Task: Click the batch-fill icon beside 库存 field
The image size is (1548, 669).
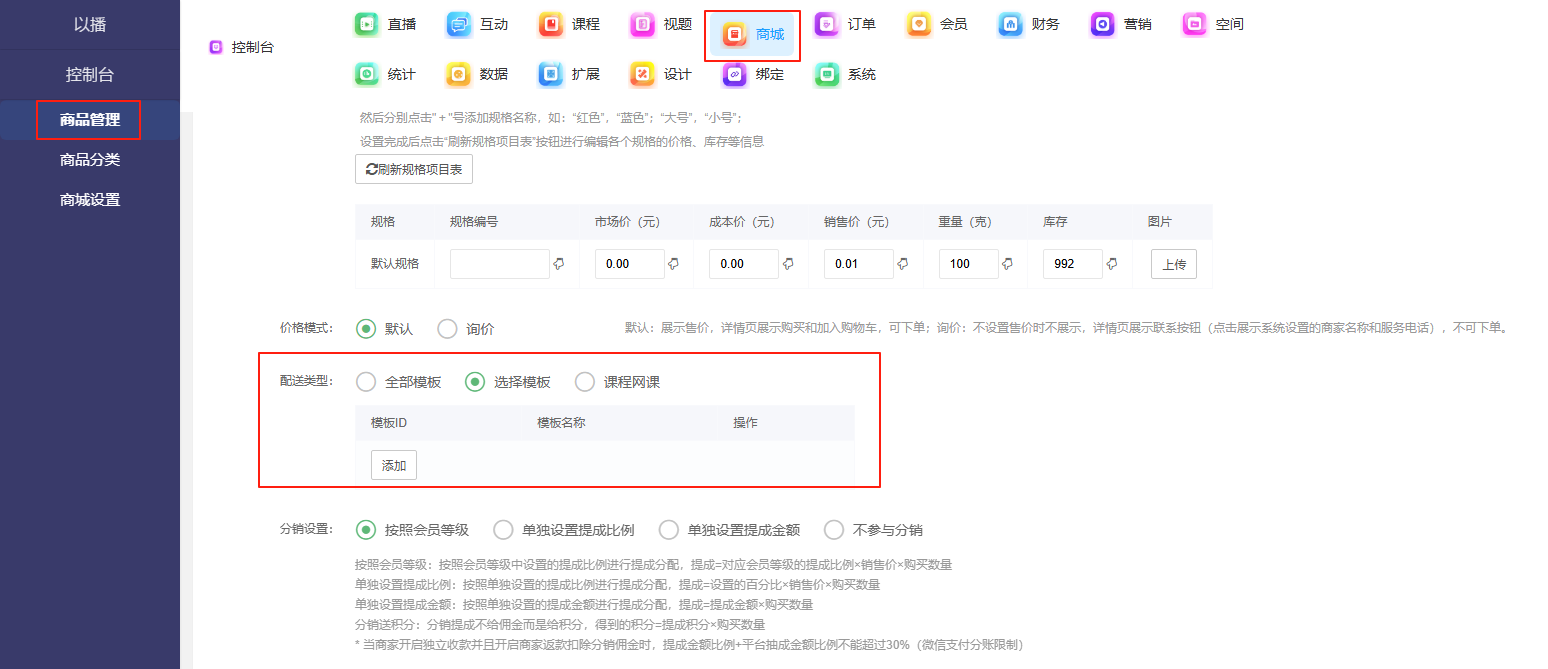Action: click(1111, 264)
